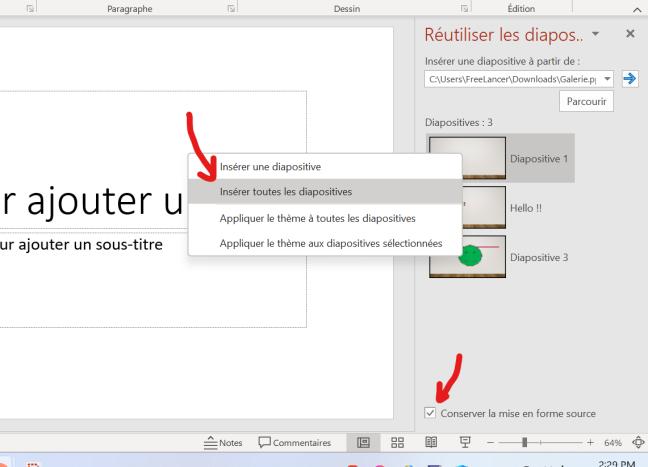Toggle Conserver la mise en forme source

click(x=431, y=413)
